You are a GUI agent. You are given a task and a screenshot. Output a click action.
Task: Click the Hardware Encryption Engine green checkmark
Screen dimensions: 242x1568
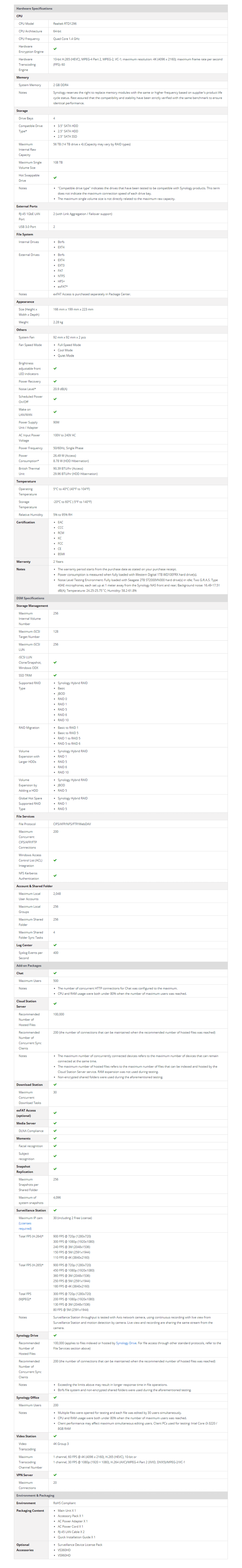click(x=55, y=49)
